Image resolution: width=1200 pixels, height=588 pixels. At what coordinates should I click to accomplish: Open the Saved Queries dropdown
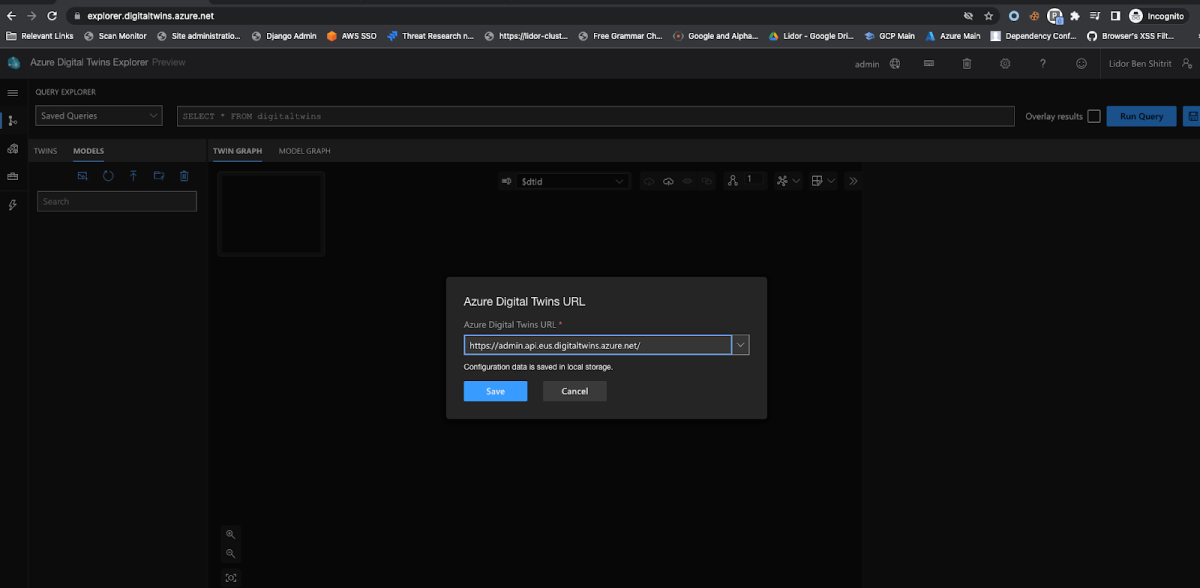click(98, 116)
